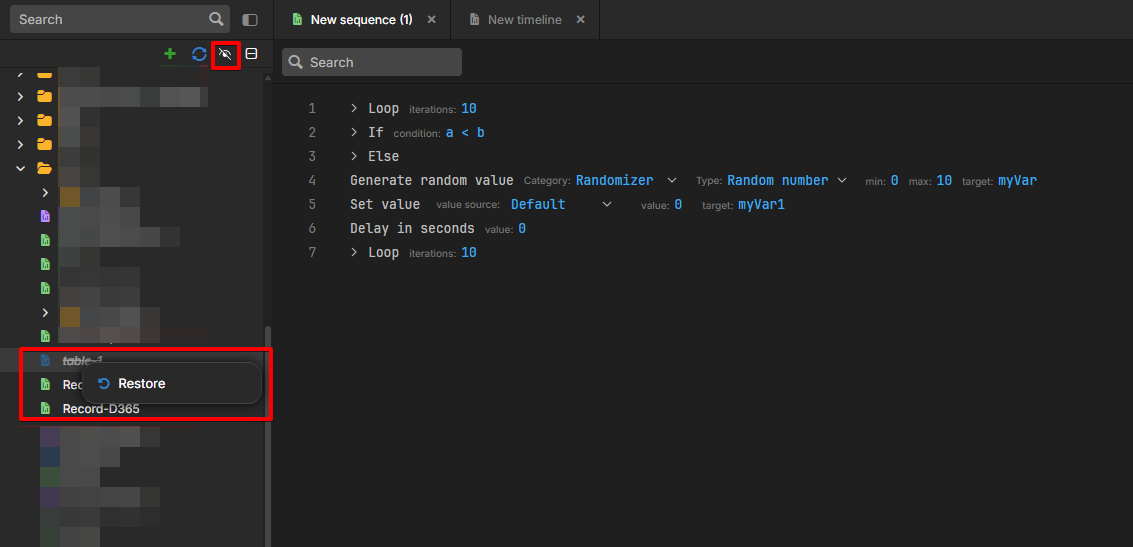Close the New sequence (1) tab
This screenshot has width=1133, height=547.
coord(431,20)
